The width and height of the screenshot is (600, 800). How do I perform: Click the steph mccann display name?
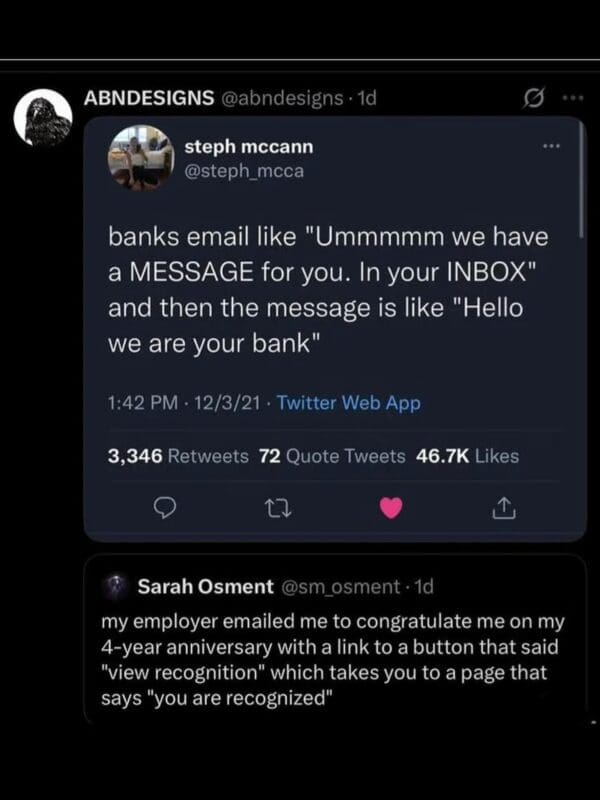[249, 146]
